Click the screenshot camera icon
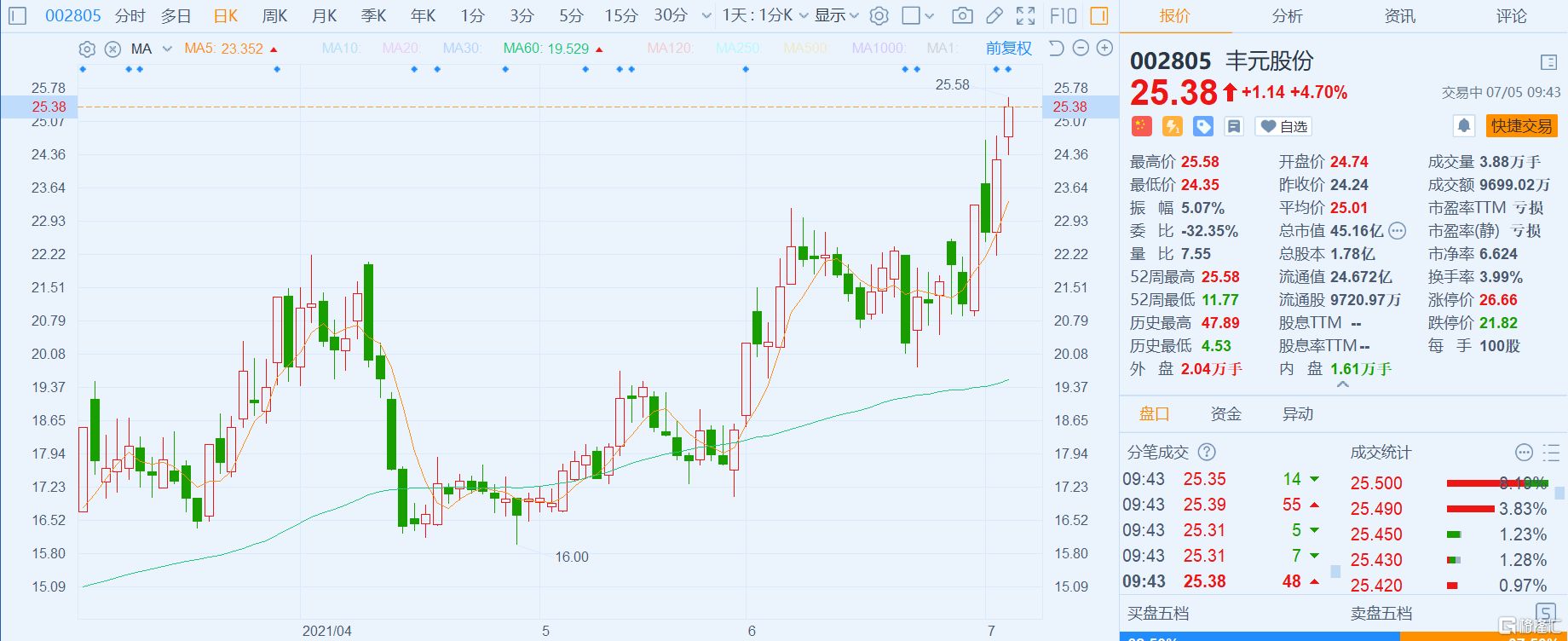Image resolution: width=1568 pixels, height=641 pixels. 962,15
